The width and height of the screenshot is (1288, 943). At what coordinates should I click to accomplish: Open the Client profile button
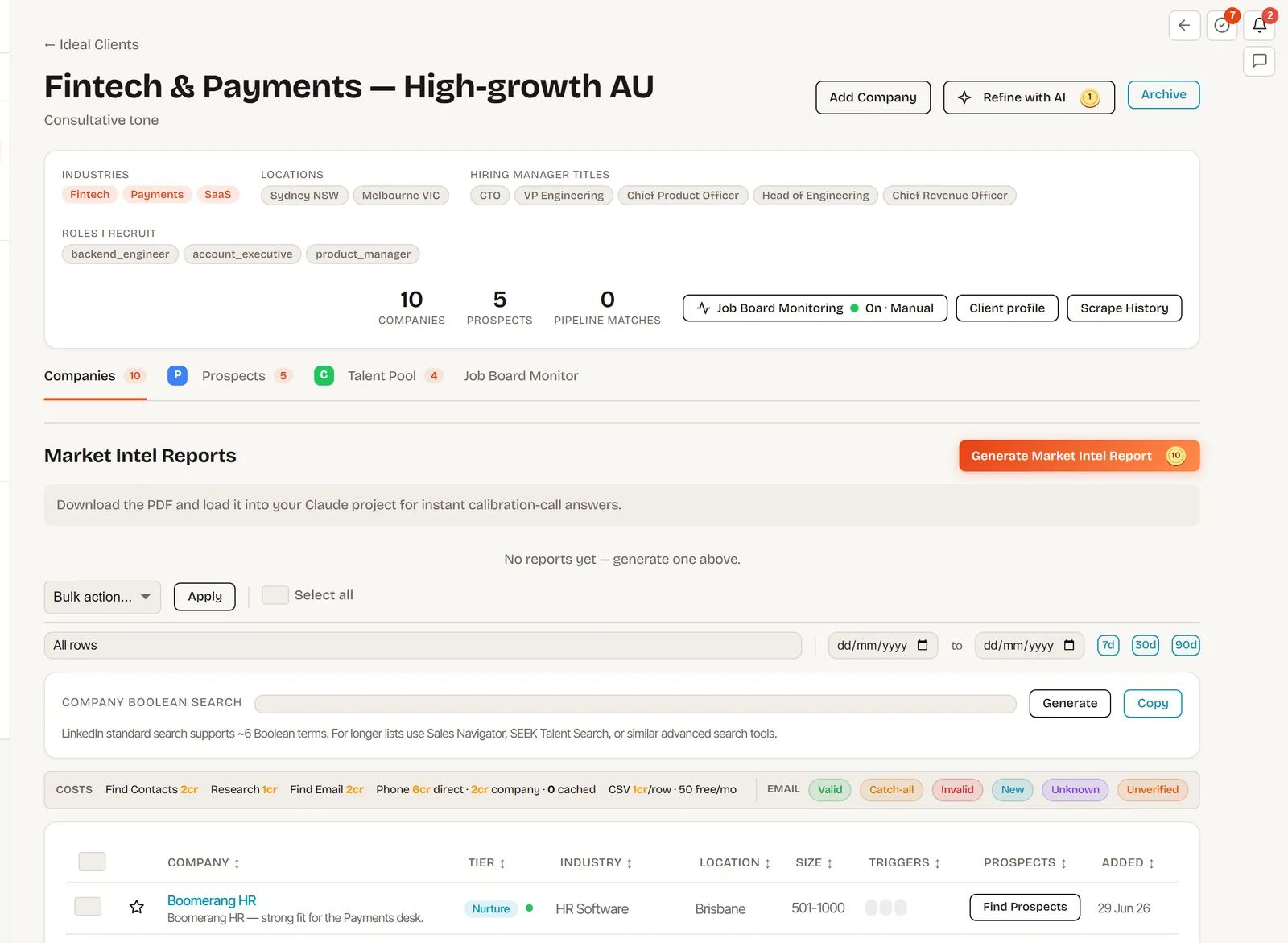[1006, 308]
